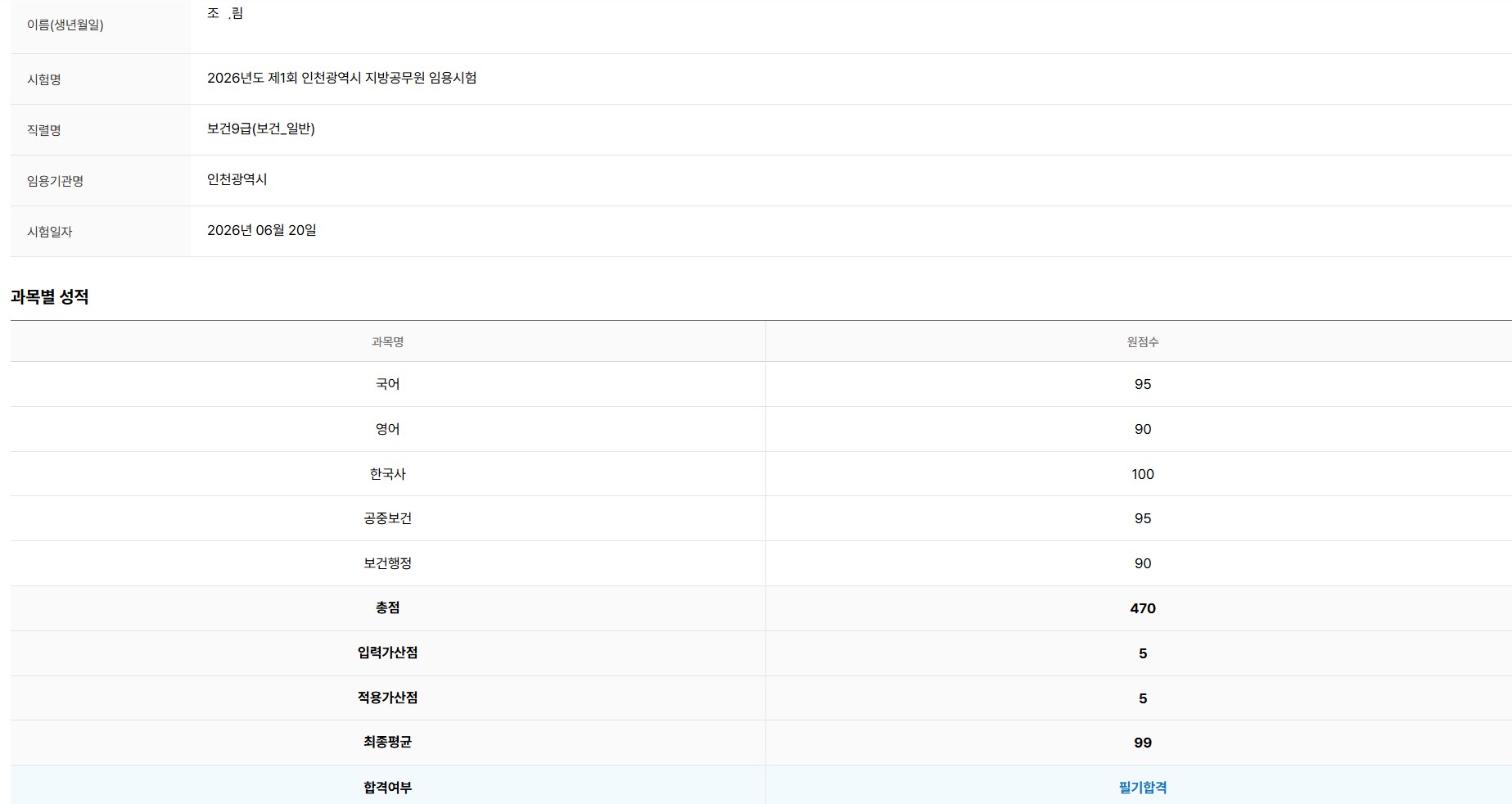Select the 원점수 column header
Image resolution: width=1512 pixels, height=804 pixels.
(x=1142, y=342)
